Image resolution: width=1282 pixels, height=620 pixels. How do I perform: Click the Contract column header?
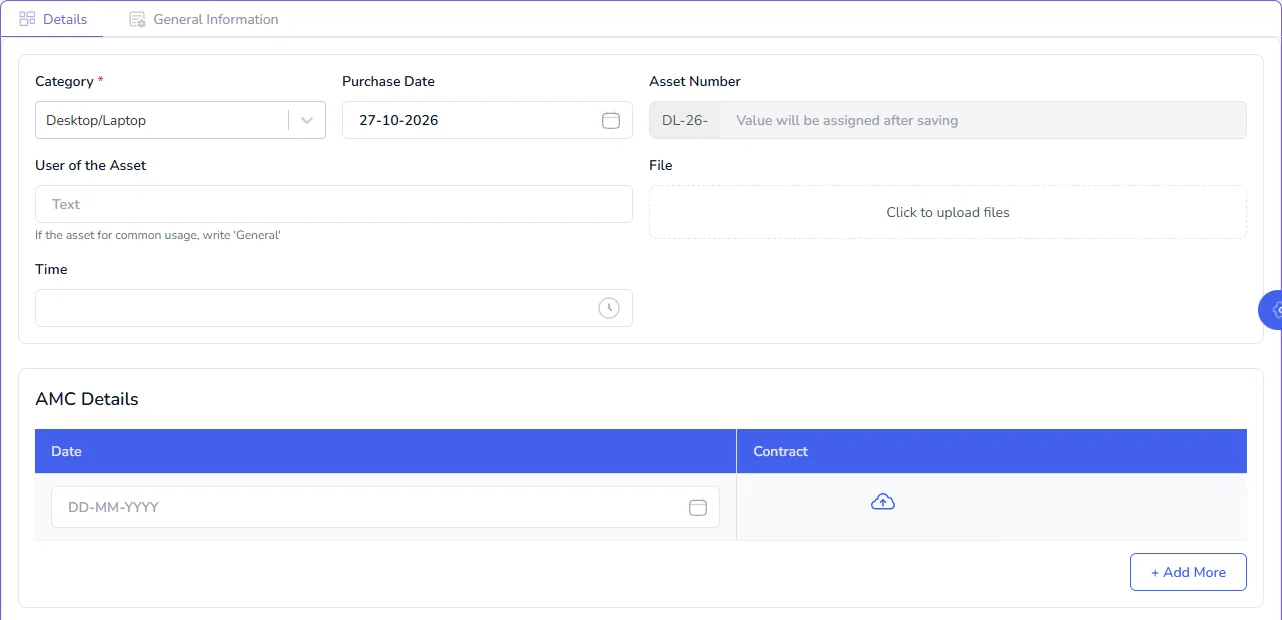[992, 451]
